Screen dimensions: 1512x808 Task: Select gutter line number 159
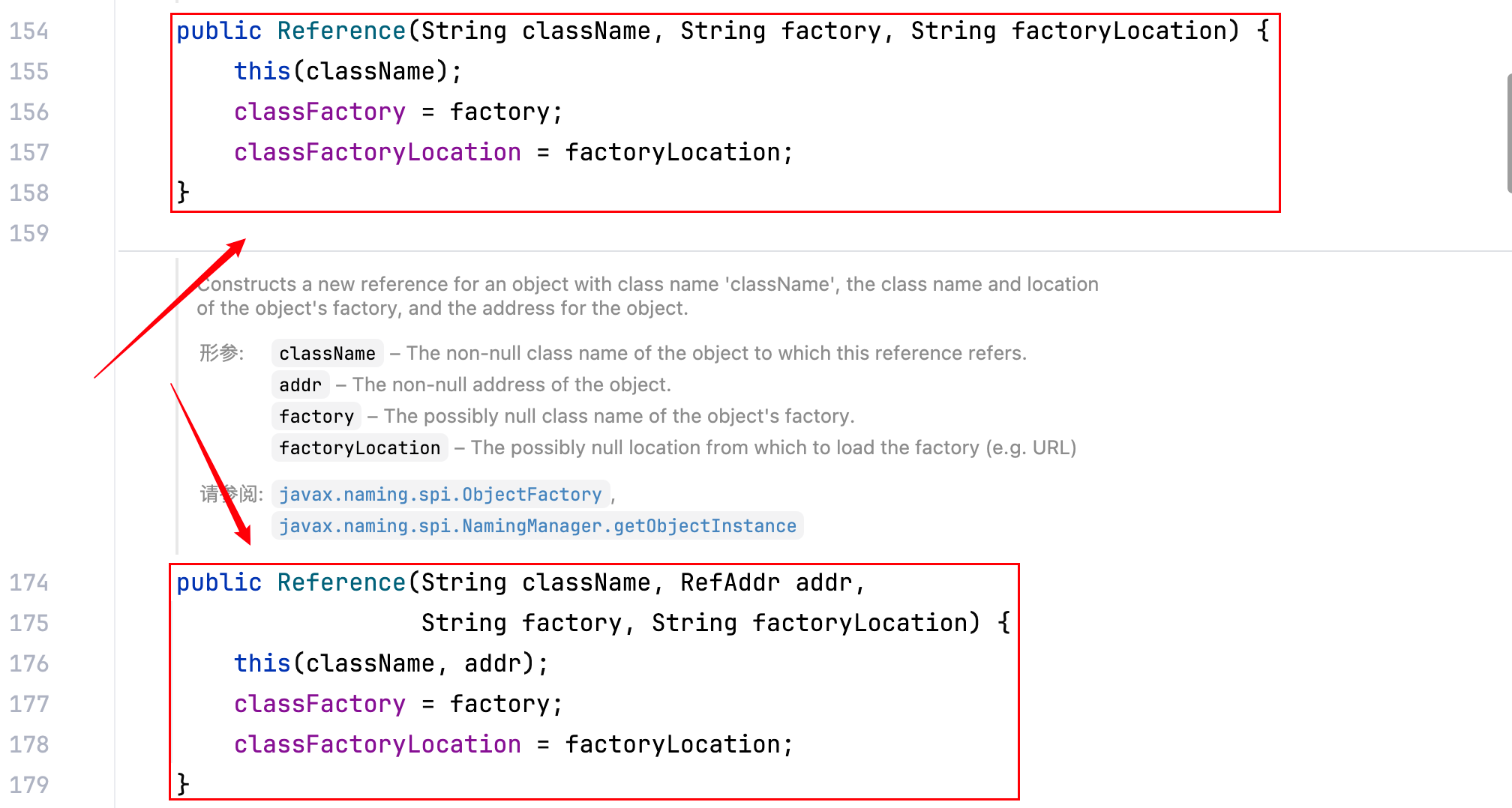pyautogui.click(x=29, y=234)
